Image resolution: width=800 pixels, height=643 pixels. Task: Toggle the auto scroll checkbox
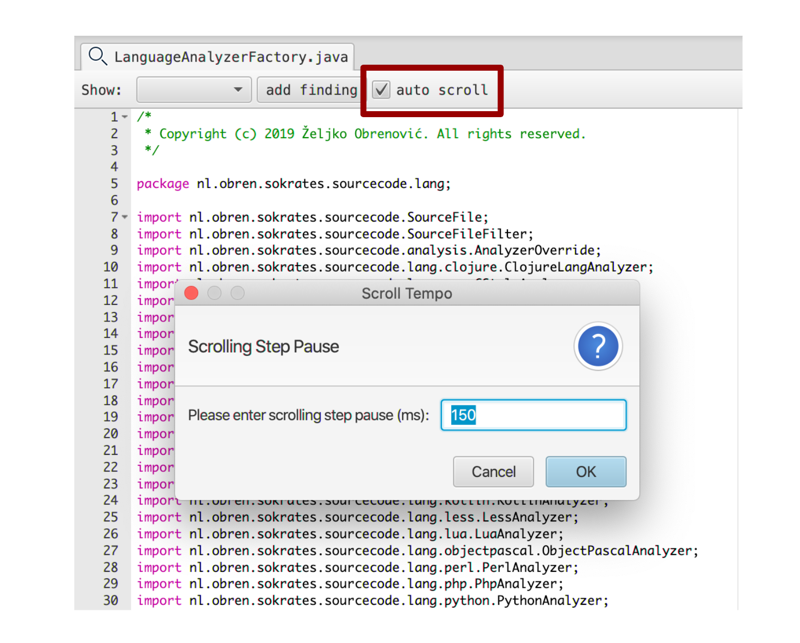(x=382, y=90)
